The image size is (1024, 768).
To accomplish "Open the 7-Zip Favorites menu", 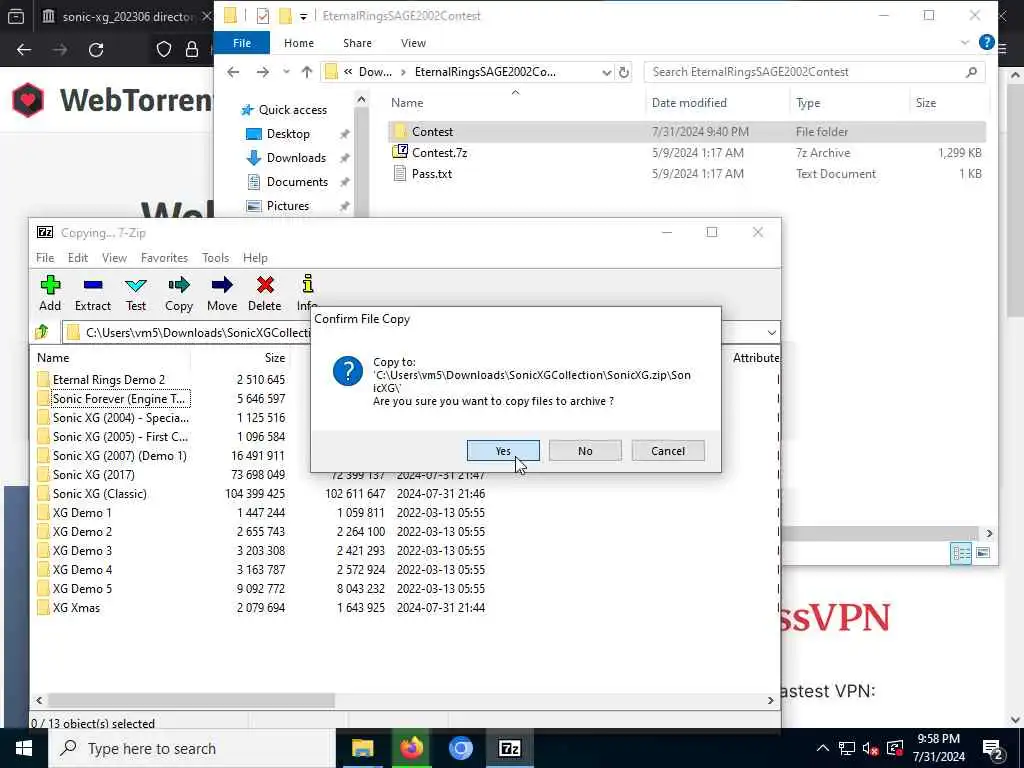I will [x=165, y=258].
